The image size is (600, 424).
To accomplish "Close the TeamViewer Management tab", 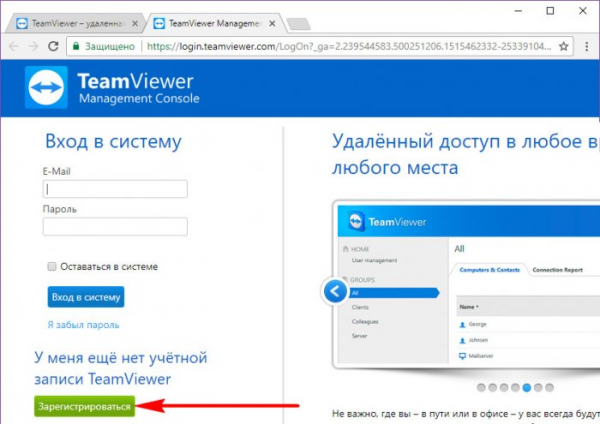I will pyautogui.click(x=272, y=24).
